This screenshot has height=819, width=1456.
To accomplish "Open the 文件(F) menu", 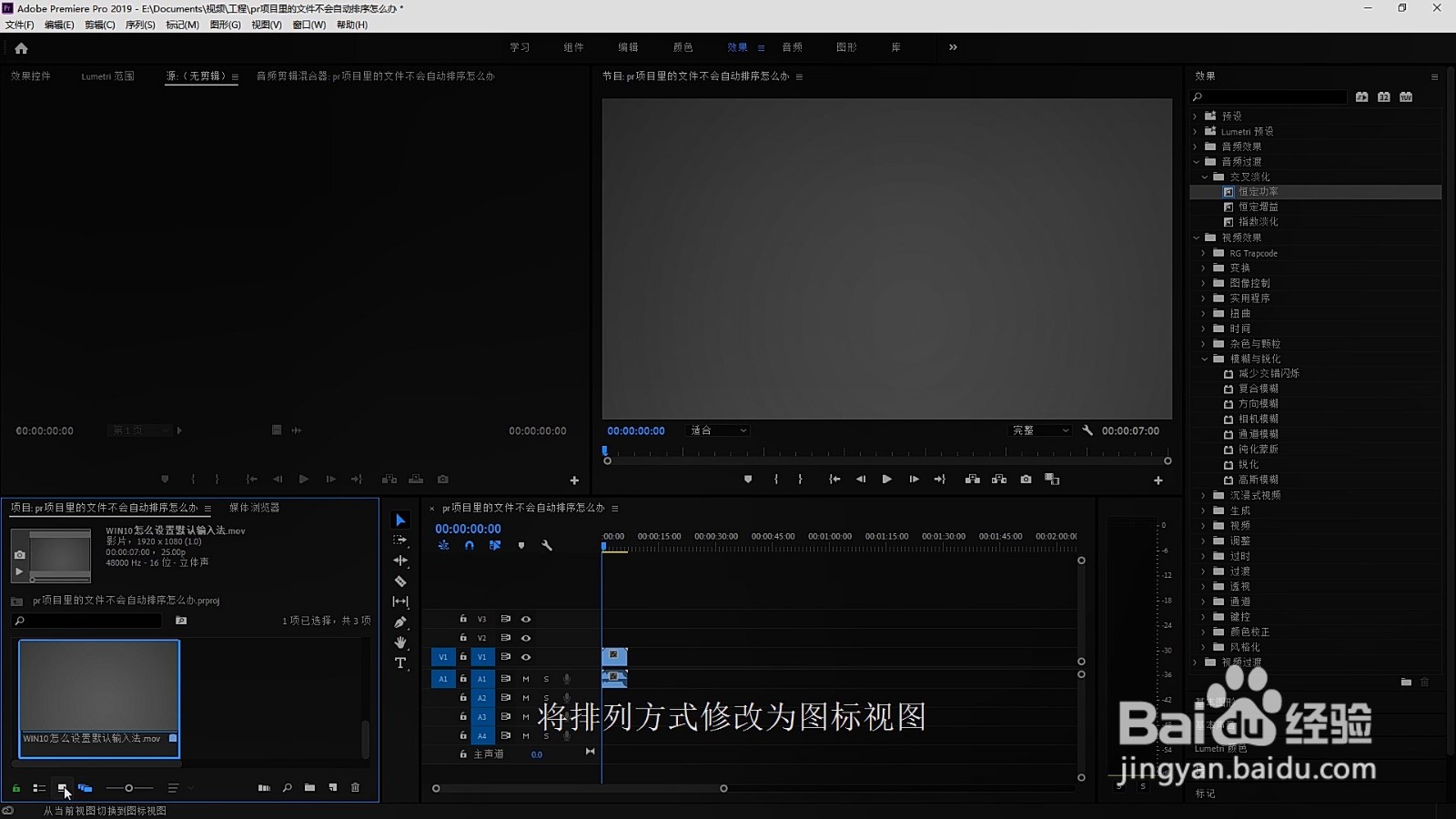I will 19,25.
